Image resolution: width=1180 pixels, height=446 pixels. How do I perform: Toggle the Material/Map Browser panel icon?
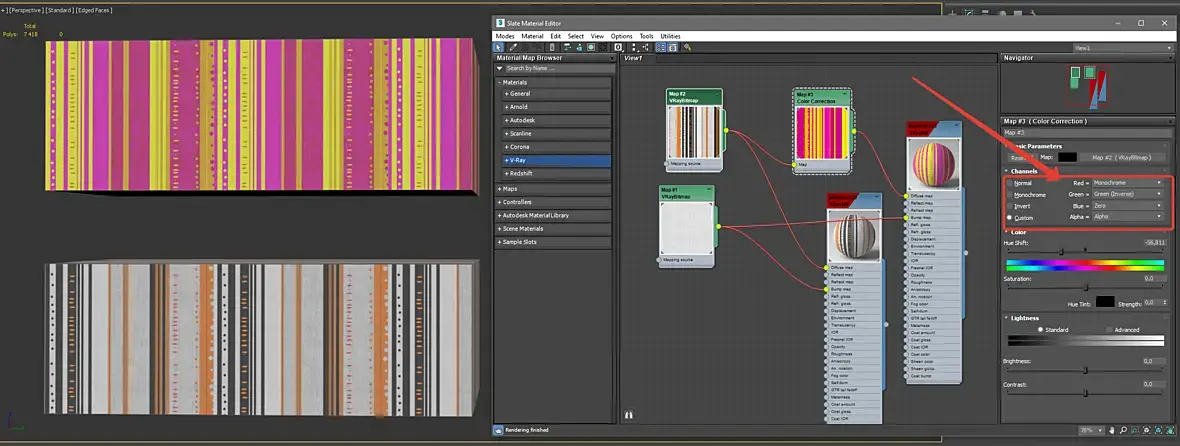(x=660, y=47)
